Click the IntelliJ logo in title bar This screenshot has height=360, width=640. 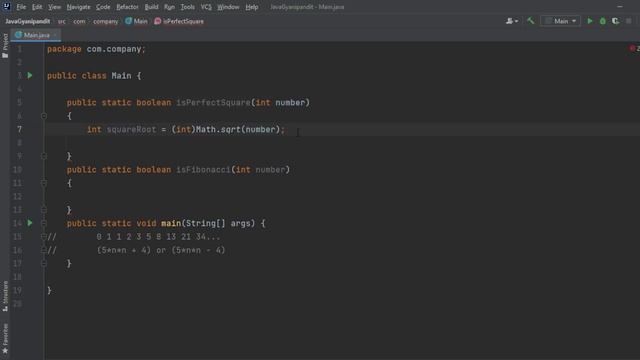pyautogui.click(x=7, y=7)
